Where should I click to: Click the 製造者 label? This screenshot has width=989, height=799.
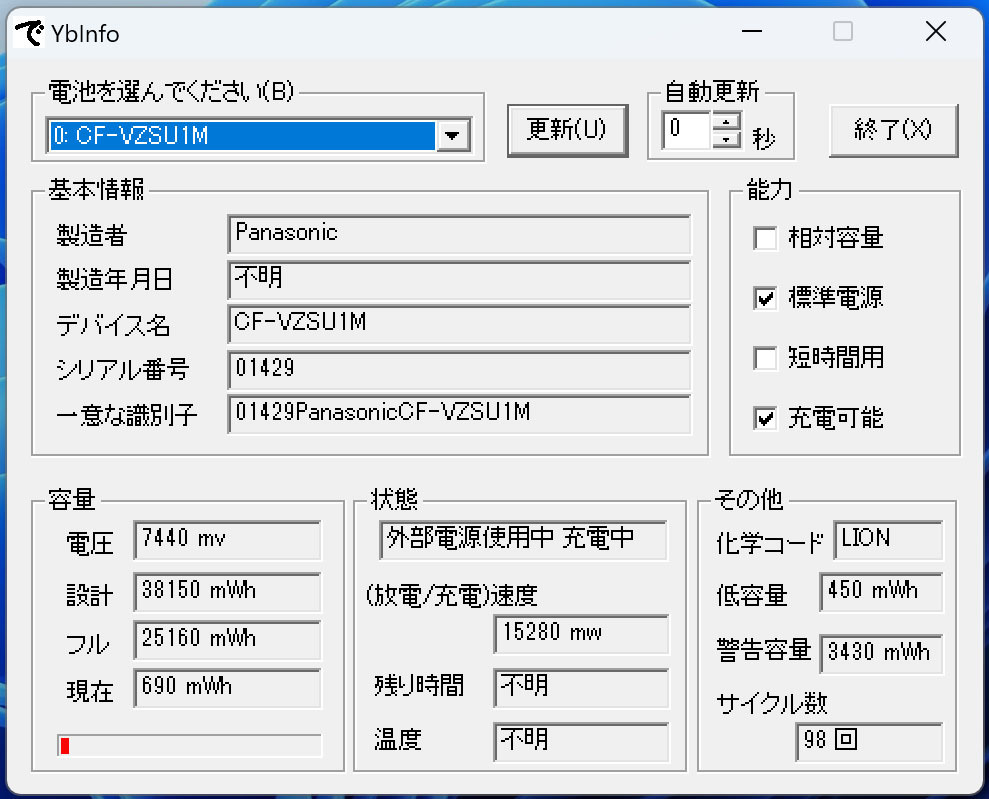pyautogui.click(x=92, y=235)
